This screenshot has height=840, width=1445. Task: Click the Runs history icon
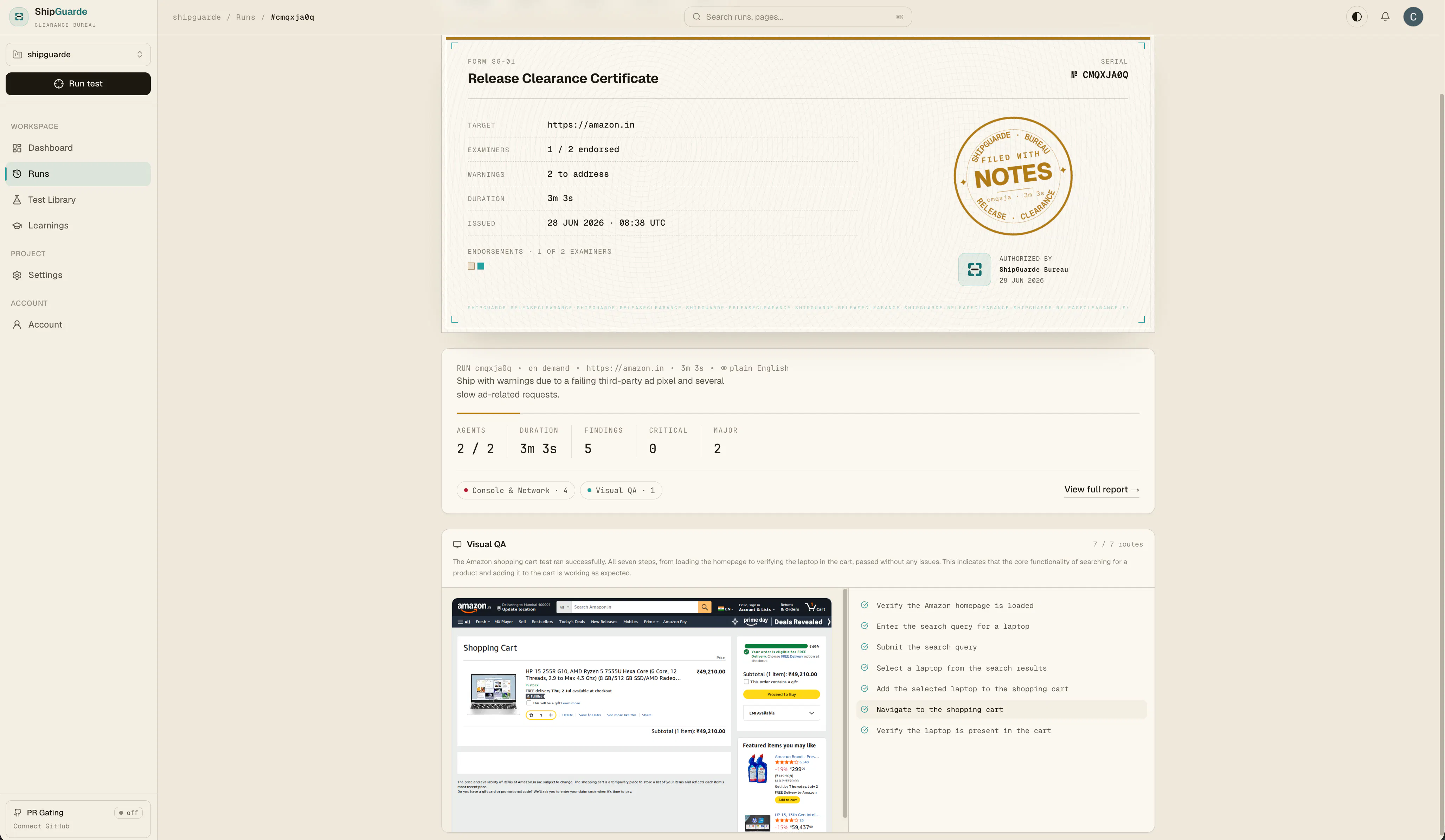(x=17, y=174)
